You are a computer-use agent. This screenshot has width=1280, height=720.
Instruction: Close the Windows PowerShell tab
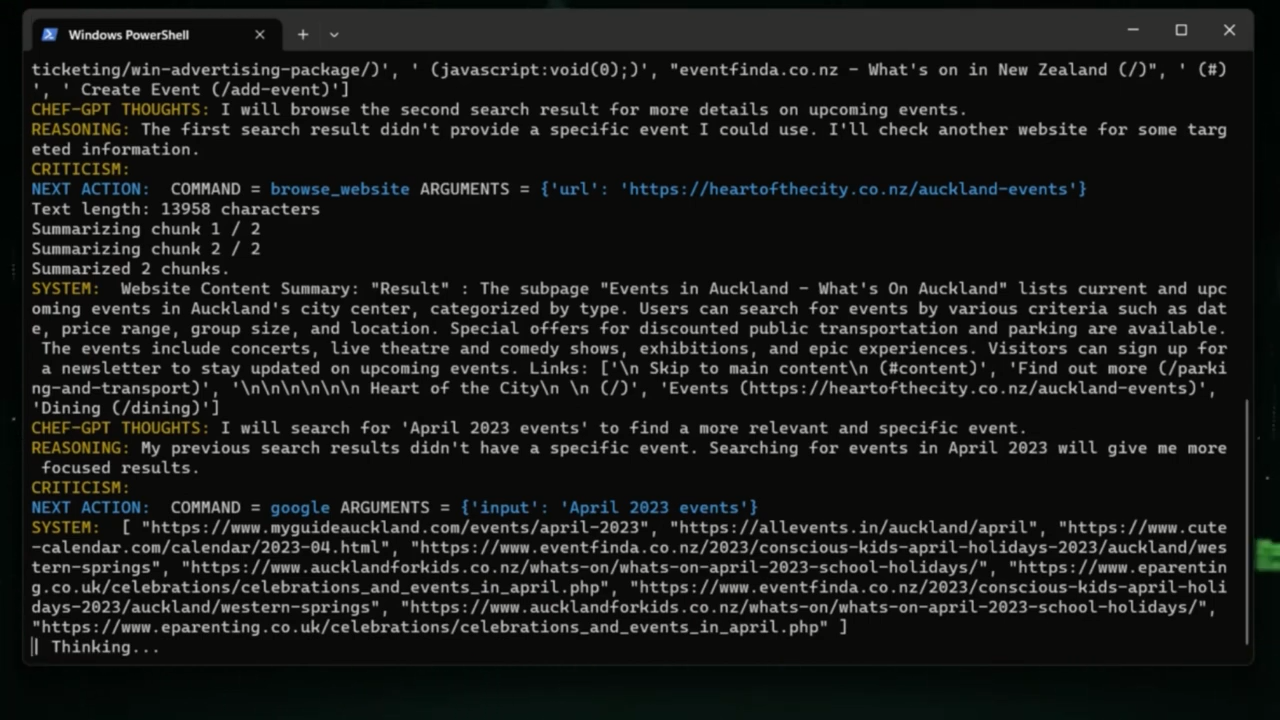(x=260, y=34)
